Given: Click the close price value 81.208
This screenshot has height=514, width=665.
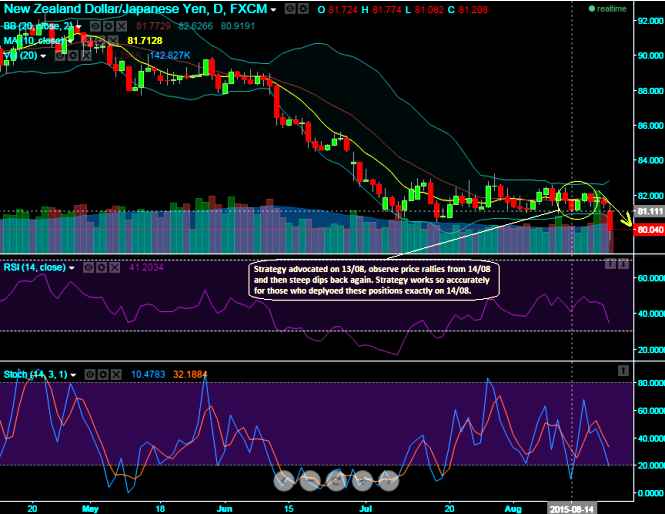Looking at the screenshot, I should pyautogui.click(x=472, y=9).
